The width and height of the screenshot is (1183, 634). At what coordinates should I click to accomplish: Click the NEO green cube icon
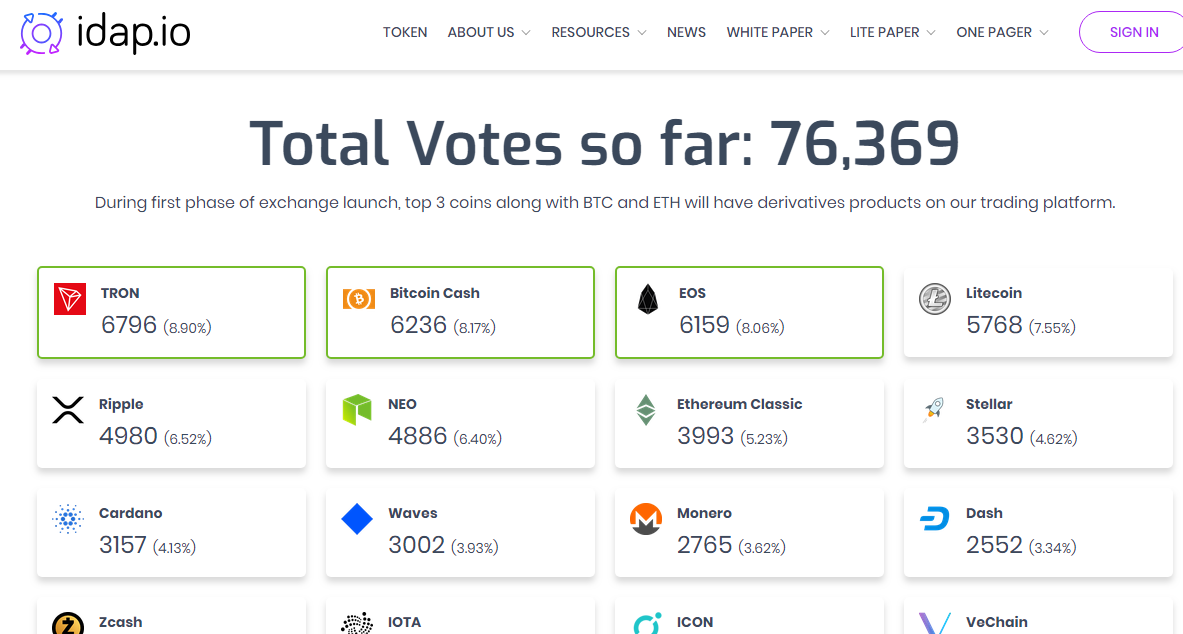[357, 409]
